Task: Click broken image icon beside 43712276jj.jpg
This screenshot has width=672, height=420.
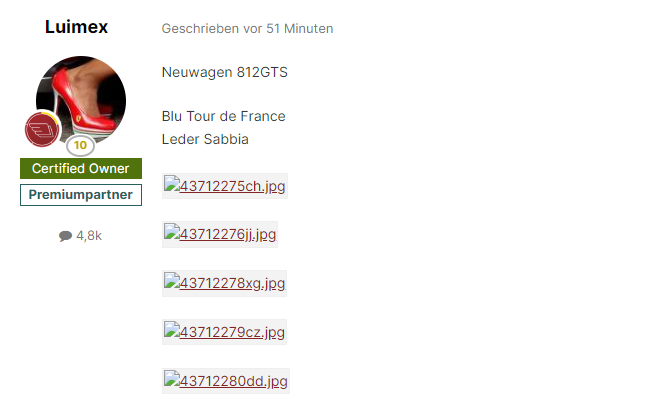Action: (x=172, y=232)
